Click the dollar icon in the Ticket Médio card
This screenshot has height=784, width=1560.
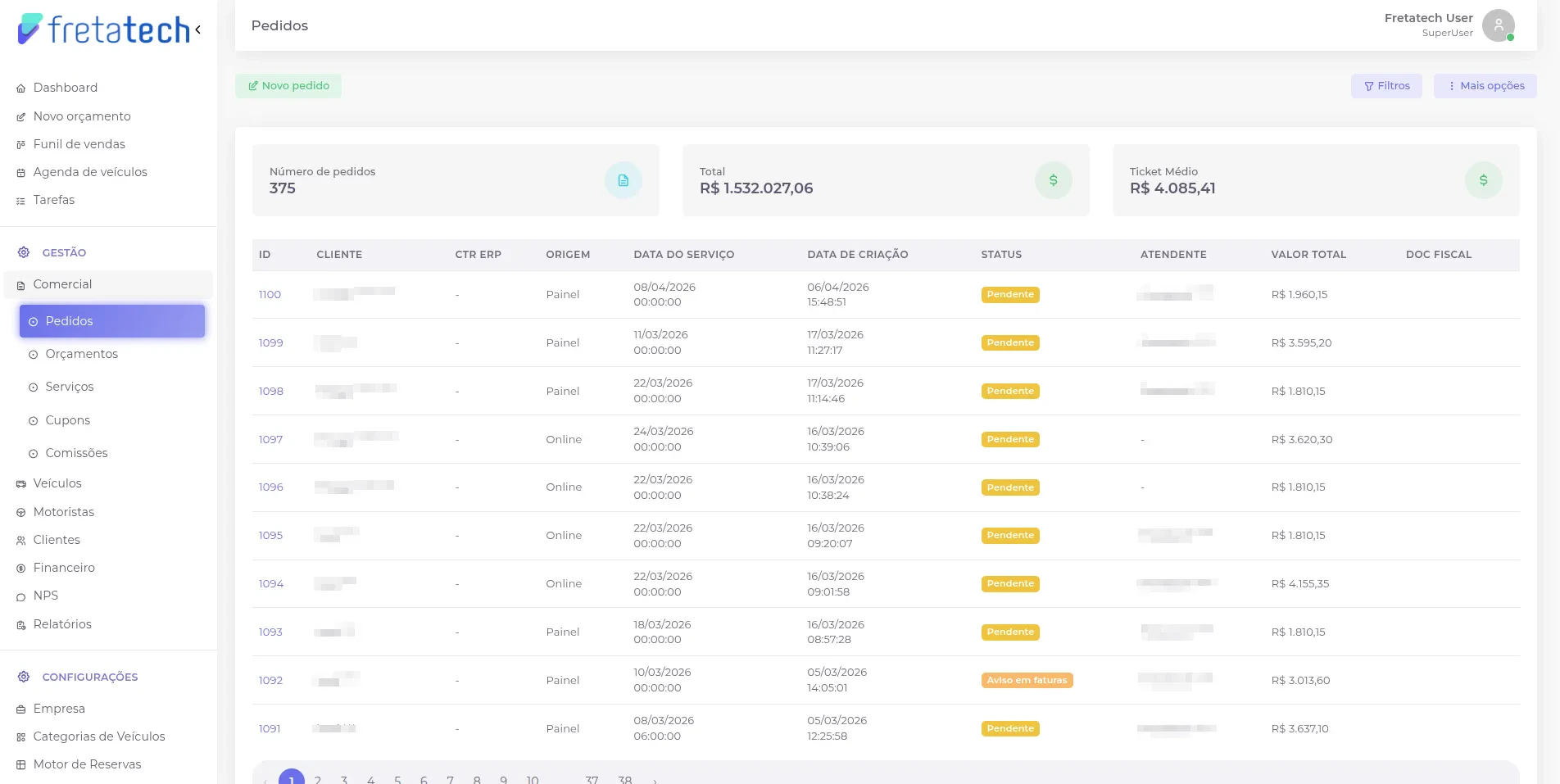pyautogui.click(x=1483, y=180)
